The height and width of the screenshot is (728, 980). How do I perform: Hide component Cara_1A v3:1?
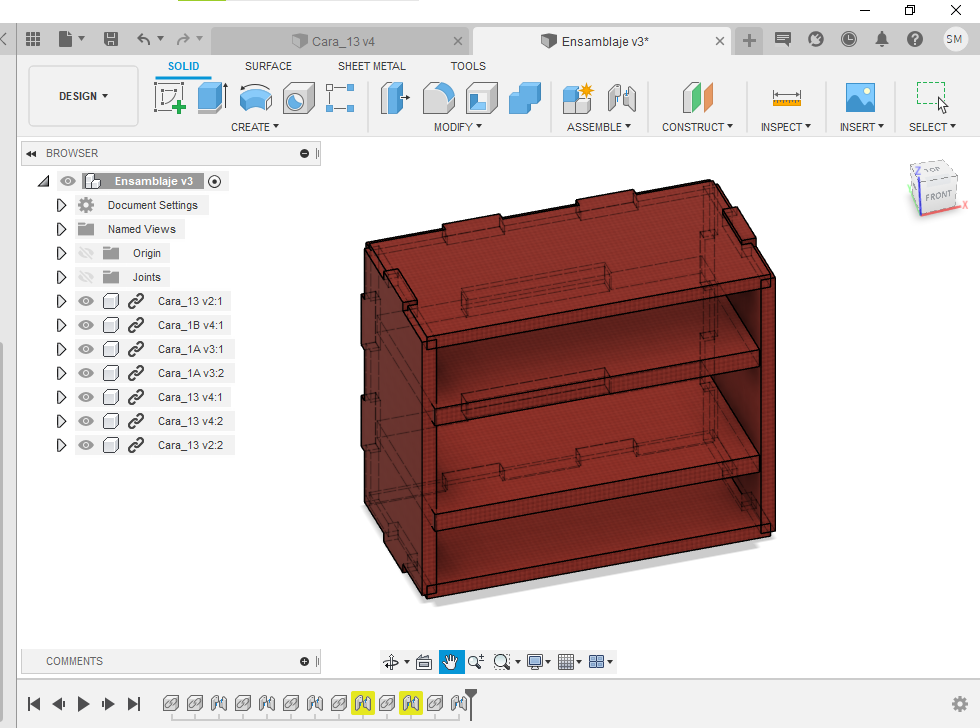86,349
